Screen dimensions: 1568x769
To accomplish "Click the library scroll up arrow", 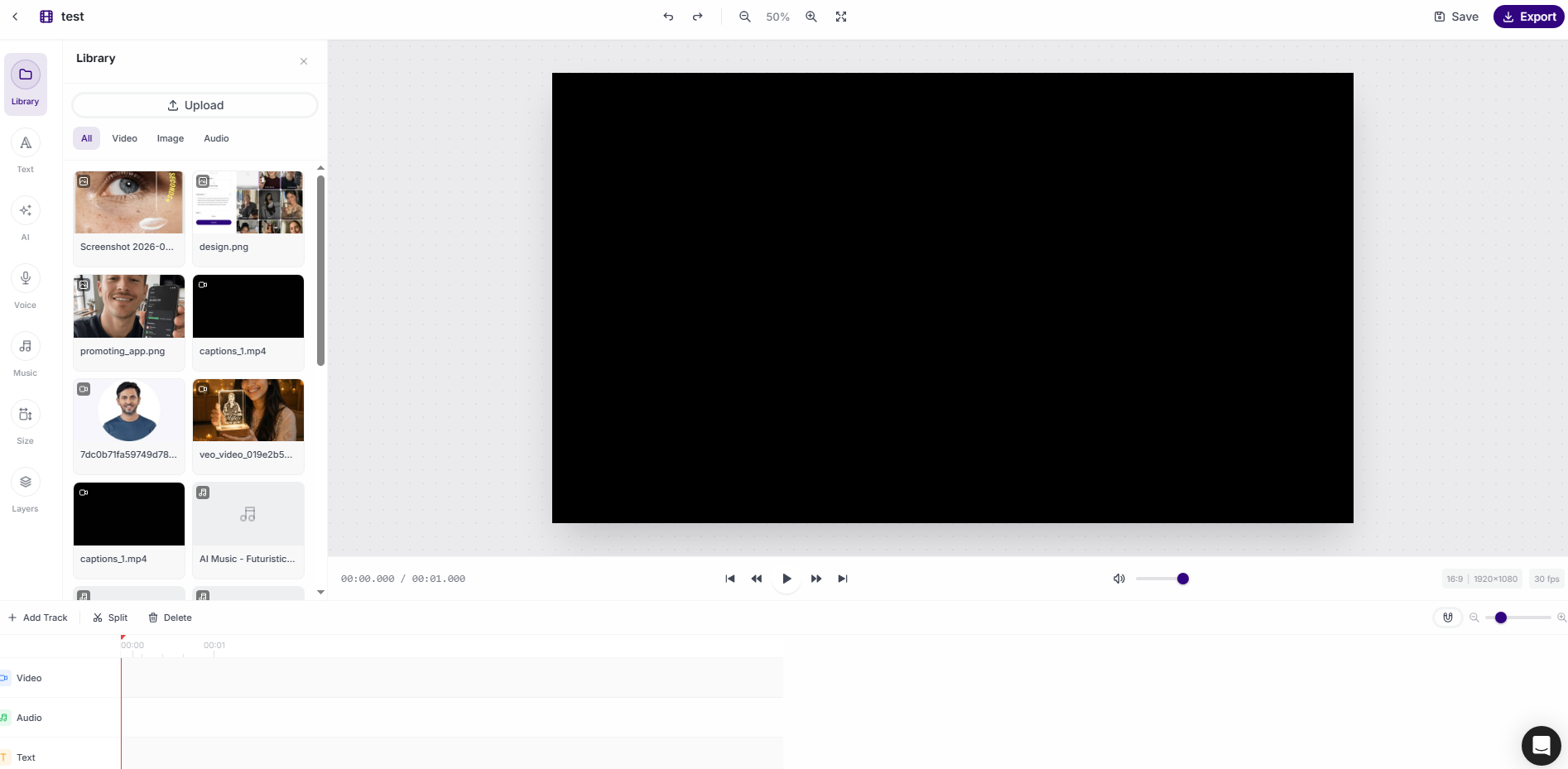I will click(320, 168).
